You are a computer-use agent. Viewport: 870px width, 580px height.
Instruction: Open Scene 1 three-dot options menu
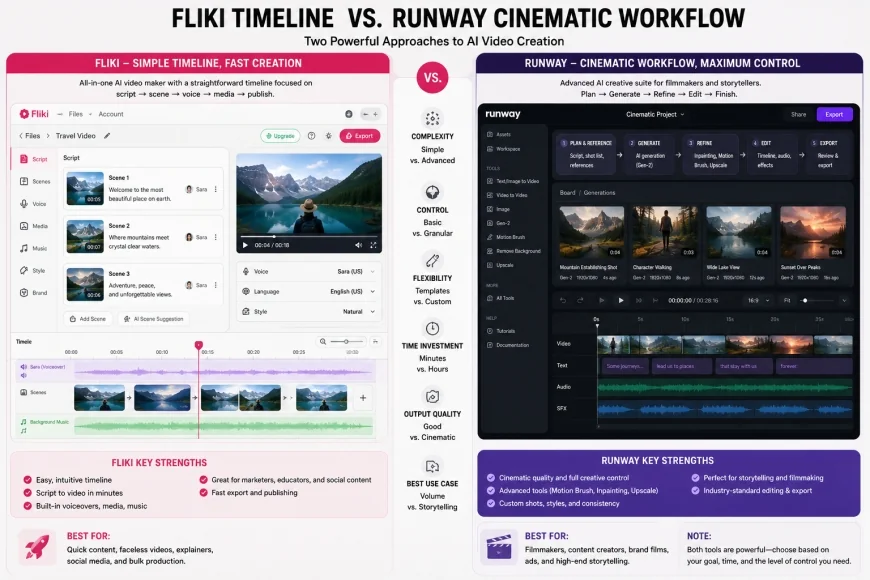pos(215,189)
